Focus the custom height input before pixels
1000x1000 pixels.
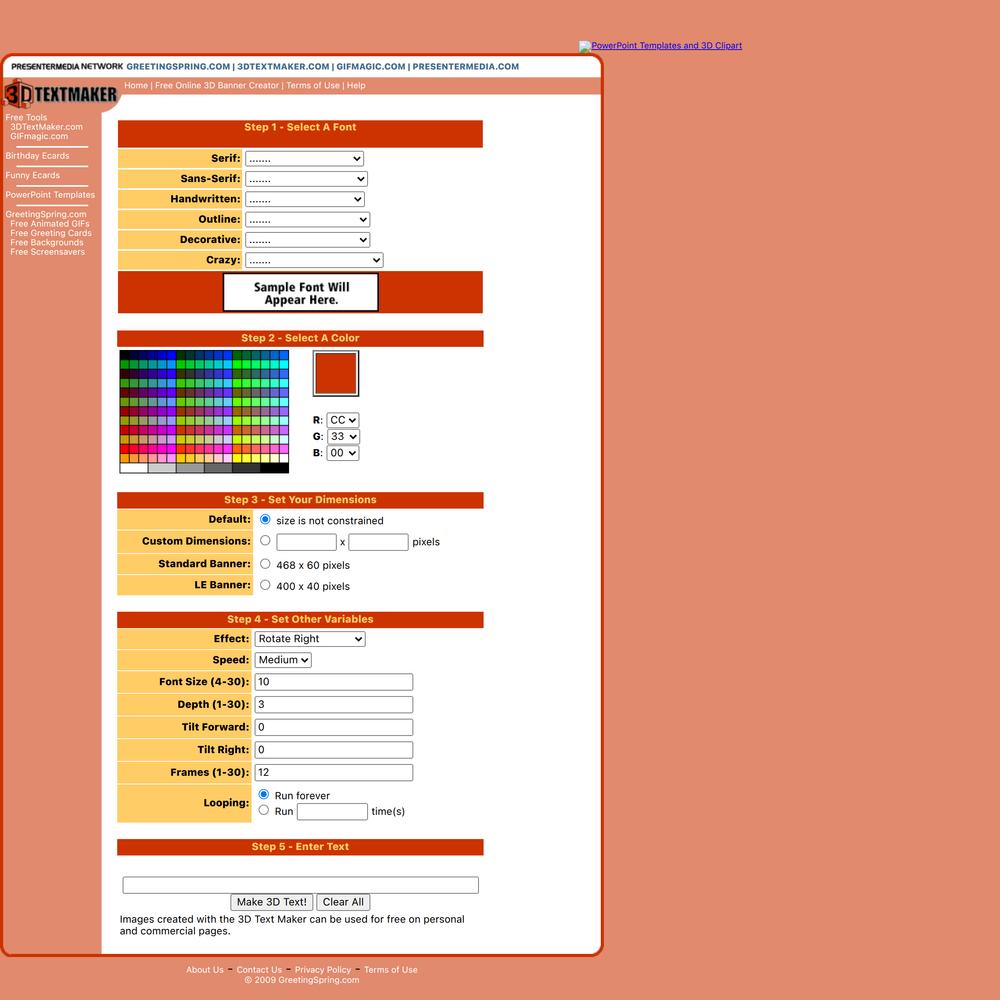click(x=378, y=542)
